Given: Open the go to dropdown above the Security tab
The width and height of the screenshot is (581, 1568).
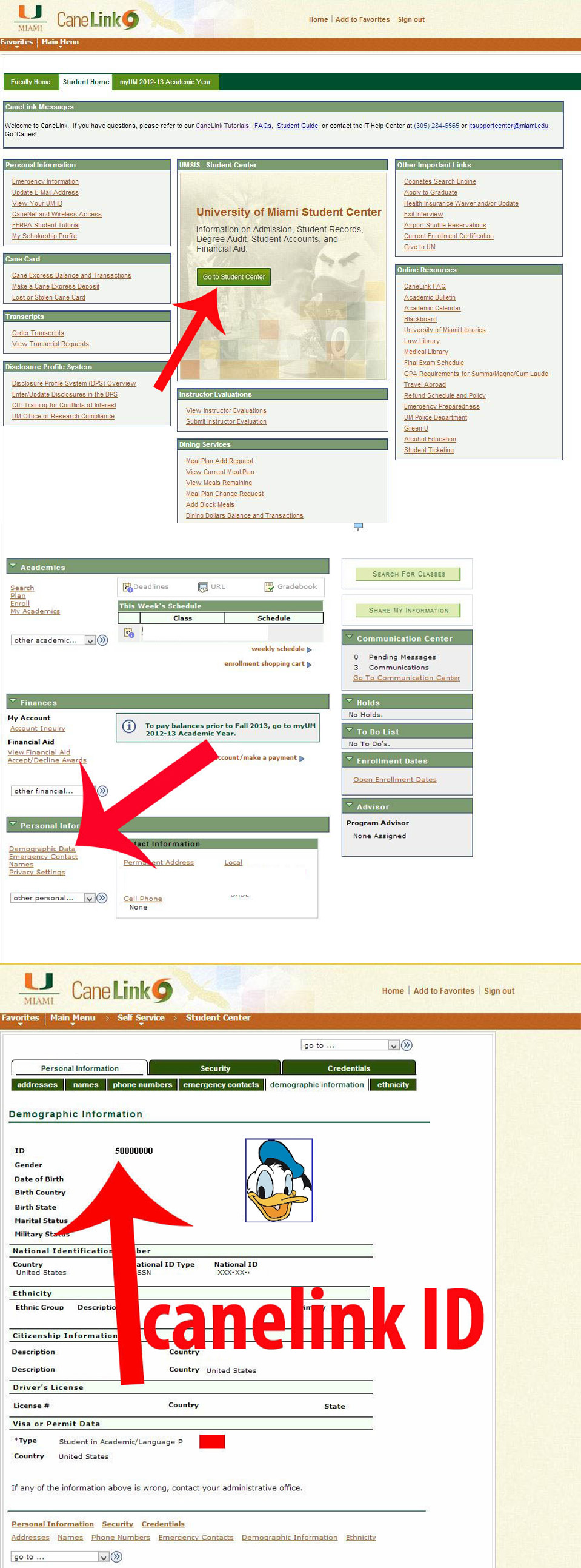Looking at the screenshot, I should coord(350,1045).
